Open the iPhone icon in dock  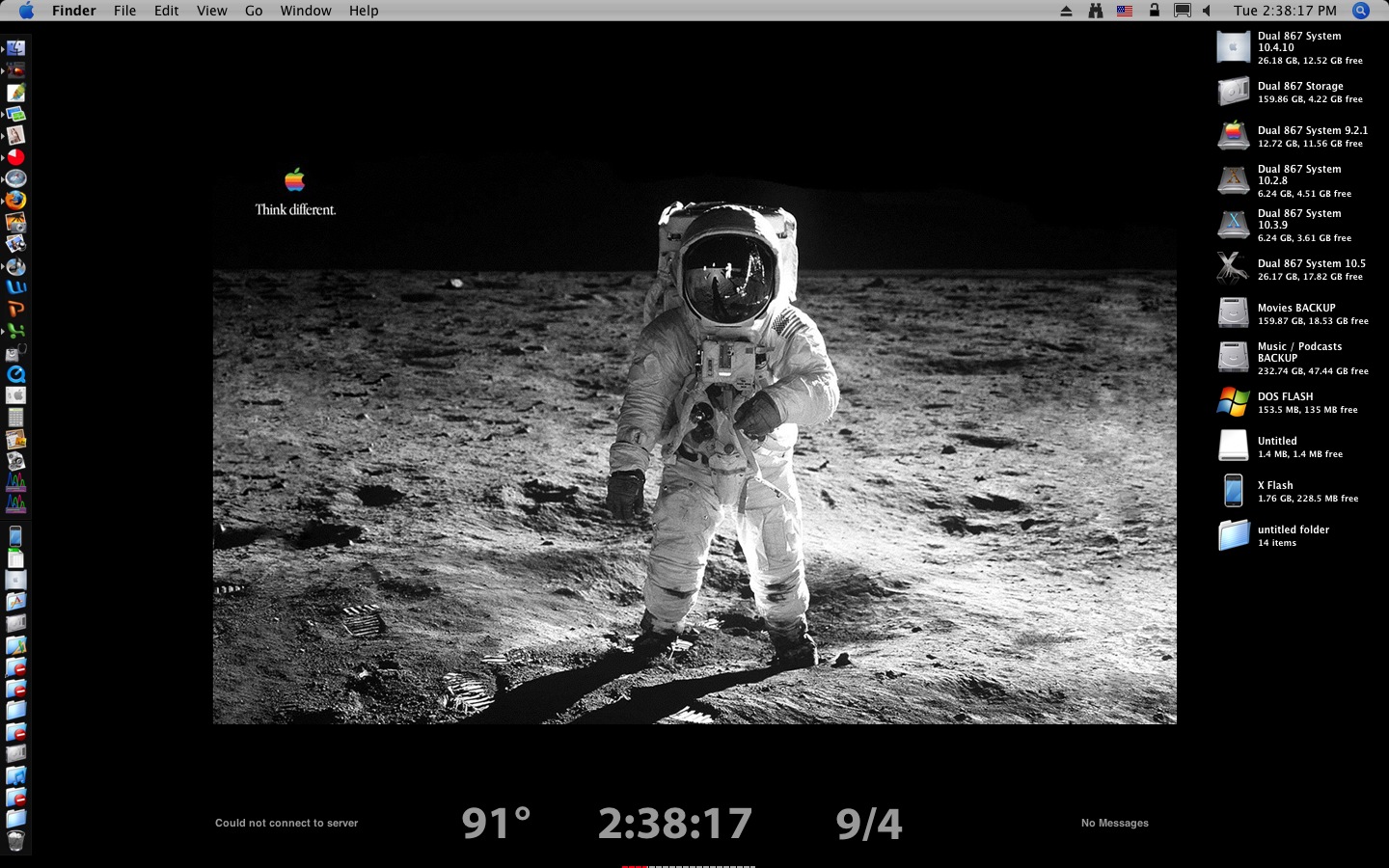(x=15, y=537)
